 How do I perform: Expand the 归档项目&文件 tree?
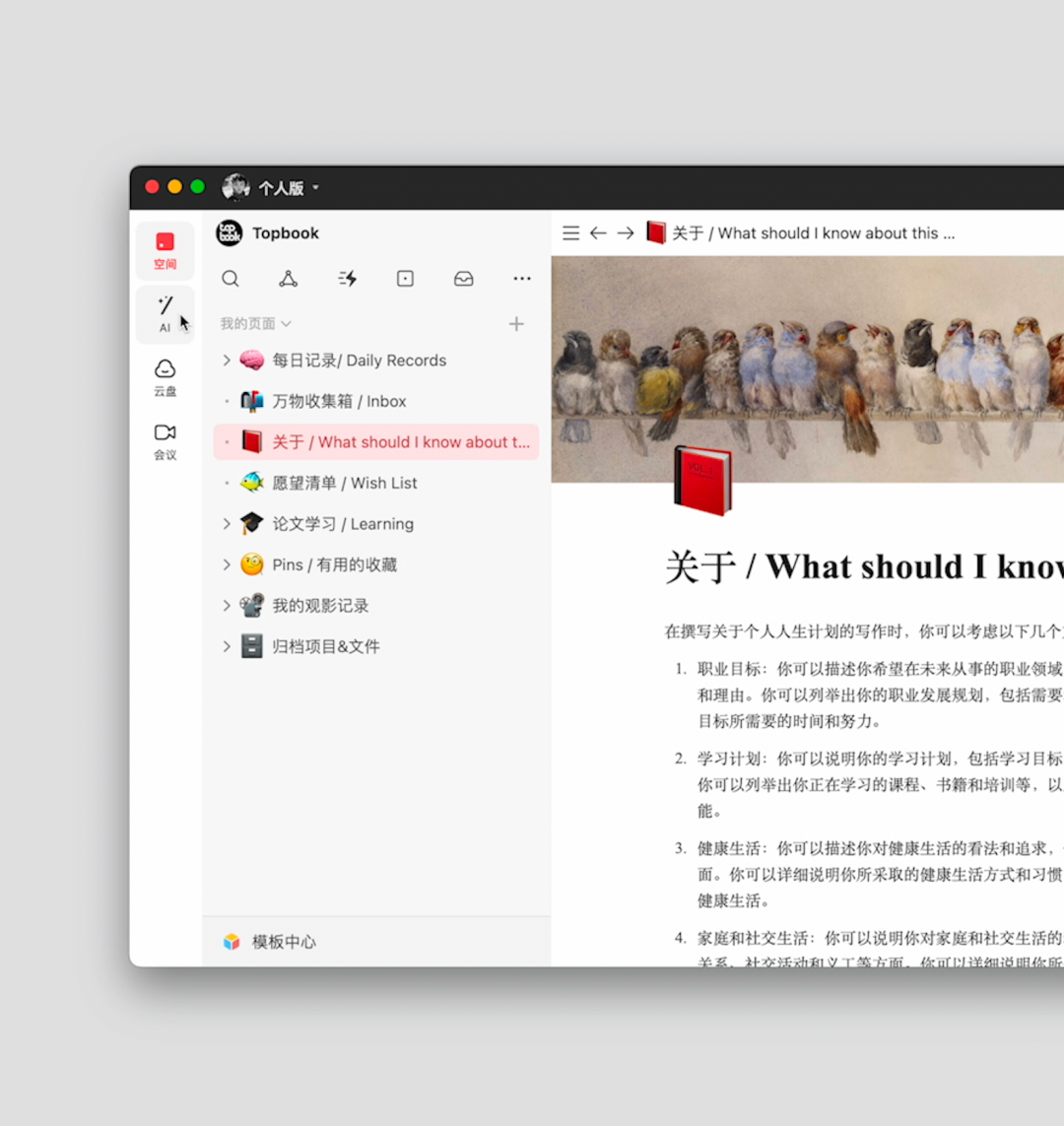click(x=227, y=646)
